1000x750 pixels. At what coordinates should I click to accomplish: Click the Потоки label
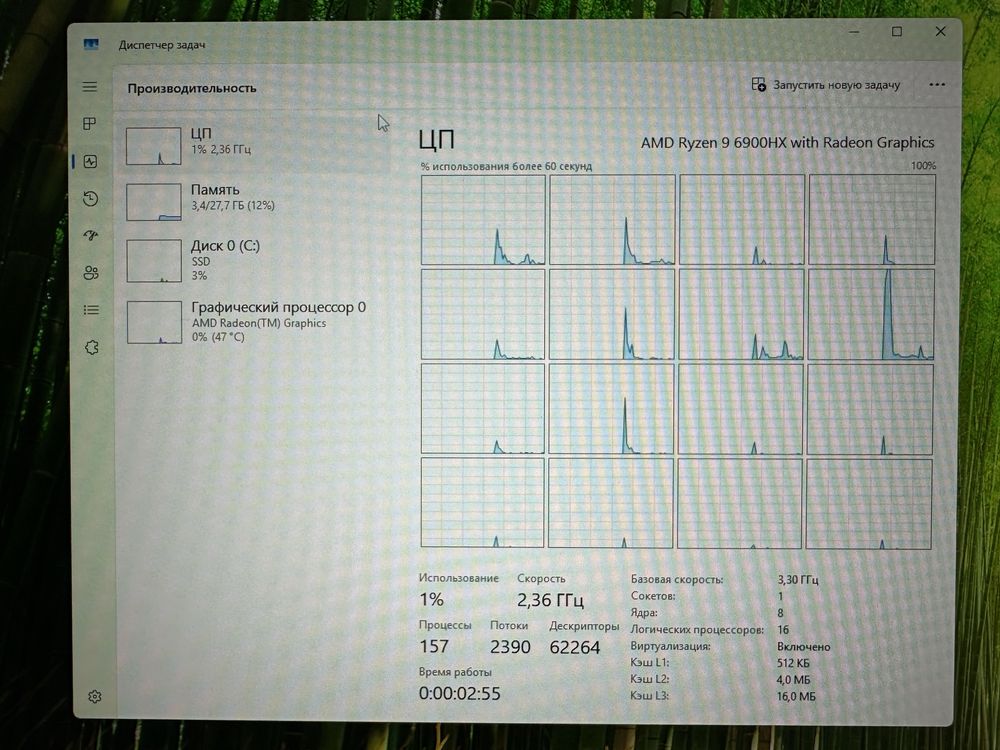(x=509, y=626)
